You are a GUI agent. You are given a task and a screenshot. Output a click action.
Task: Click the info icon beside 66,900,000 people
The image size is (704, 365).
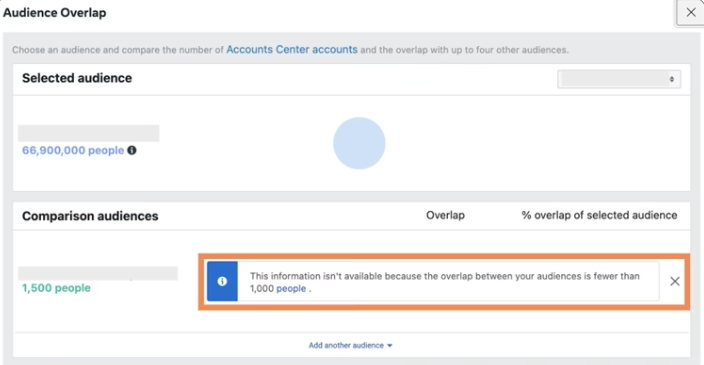(132, 150)
